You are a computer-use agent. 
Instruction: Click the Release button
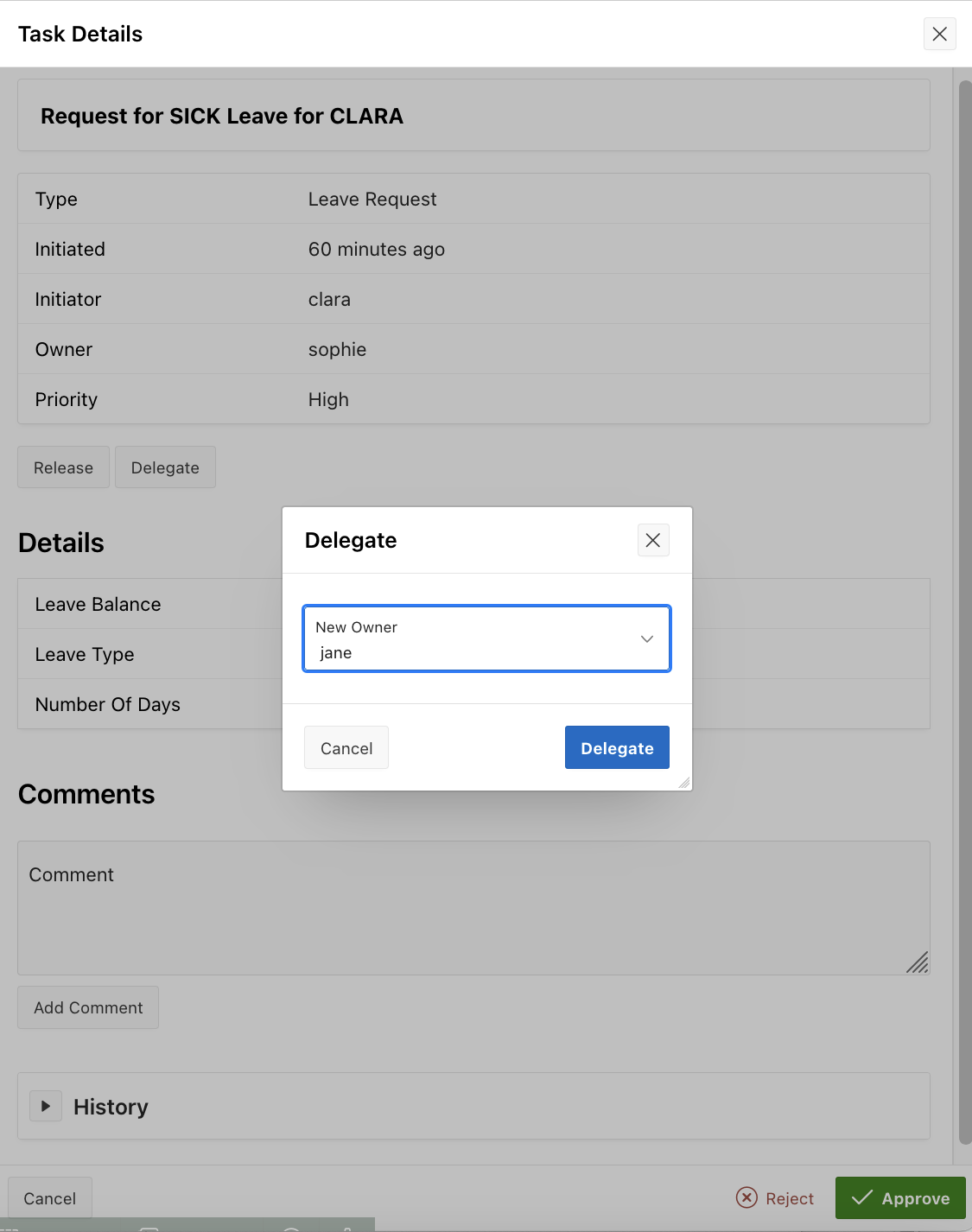coord(63,467)
